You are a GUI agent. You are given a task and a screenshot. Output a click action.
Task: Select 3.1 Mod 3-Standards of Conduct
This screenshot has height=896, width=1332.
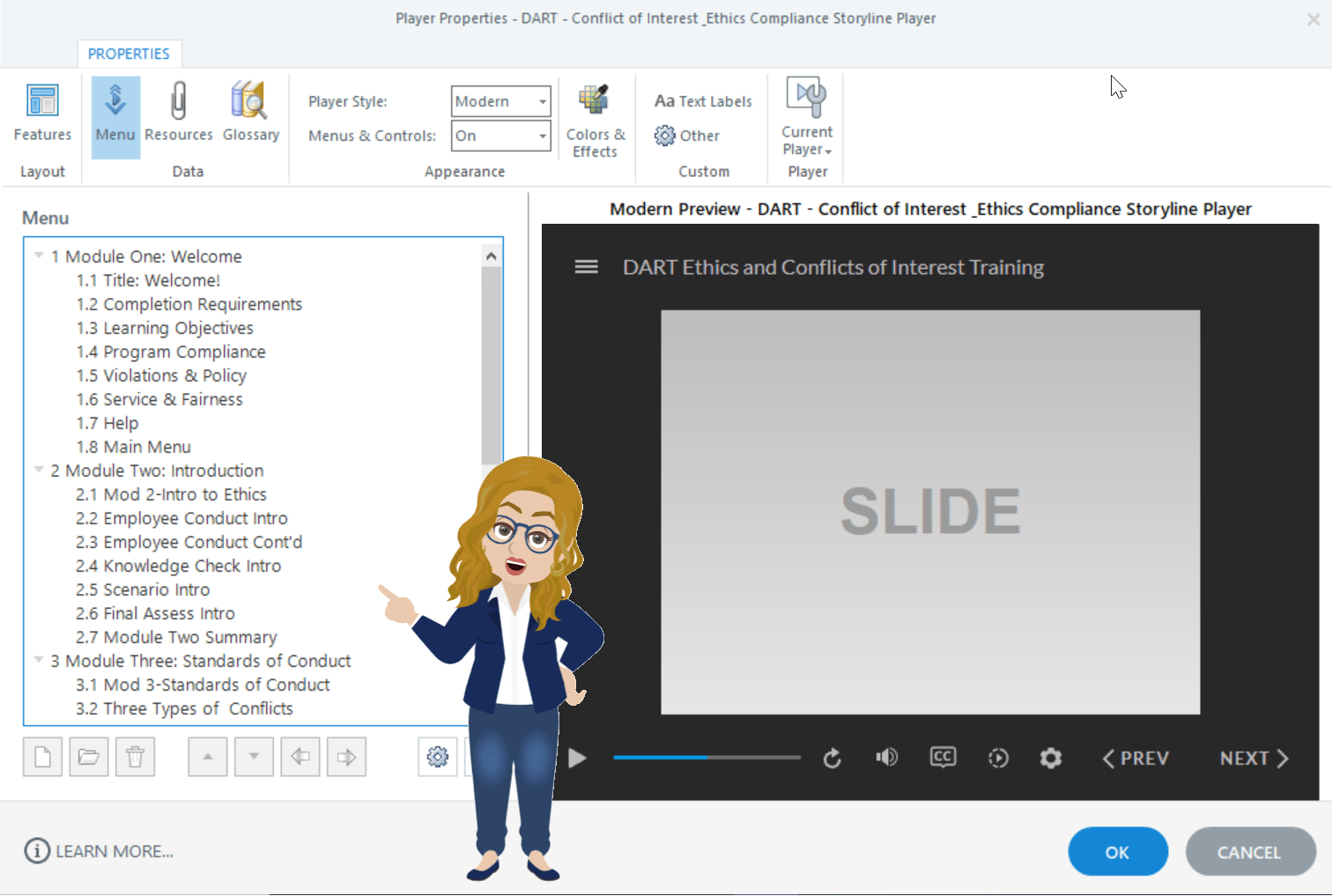pos(203,685)
